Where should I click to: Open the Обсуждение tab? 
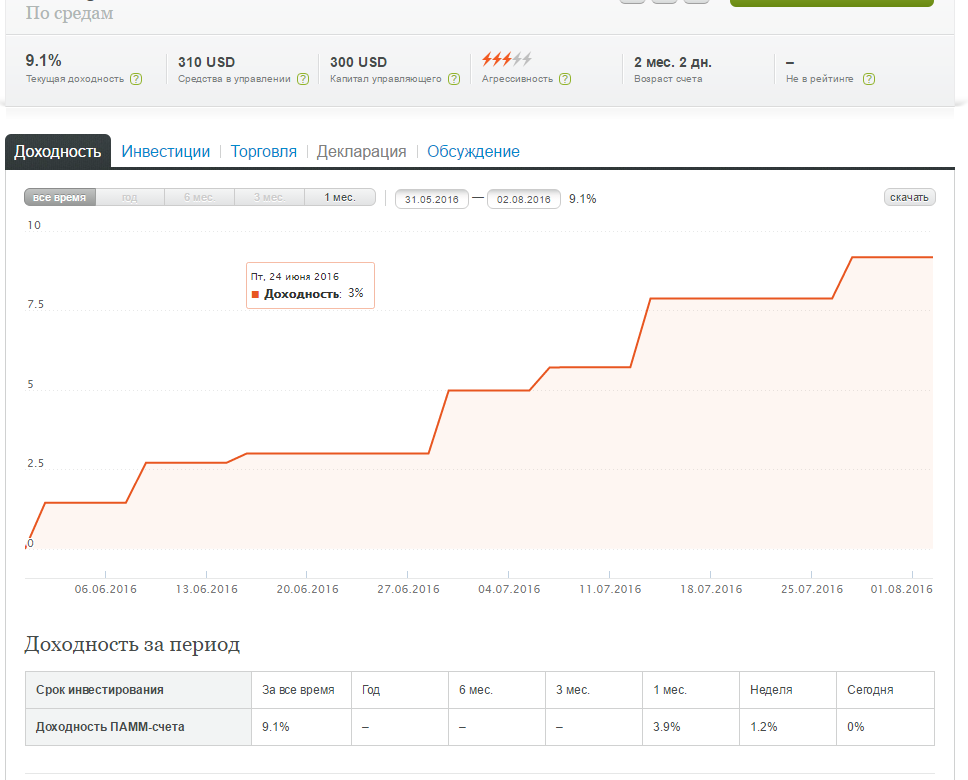[x=474, y=151]
